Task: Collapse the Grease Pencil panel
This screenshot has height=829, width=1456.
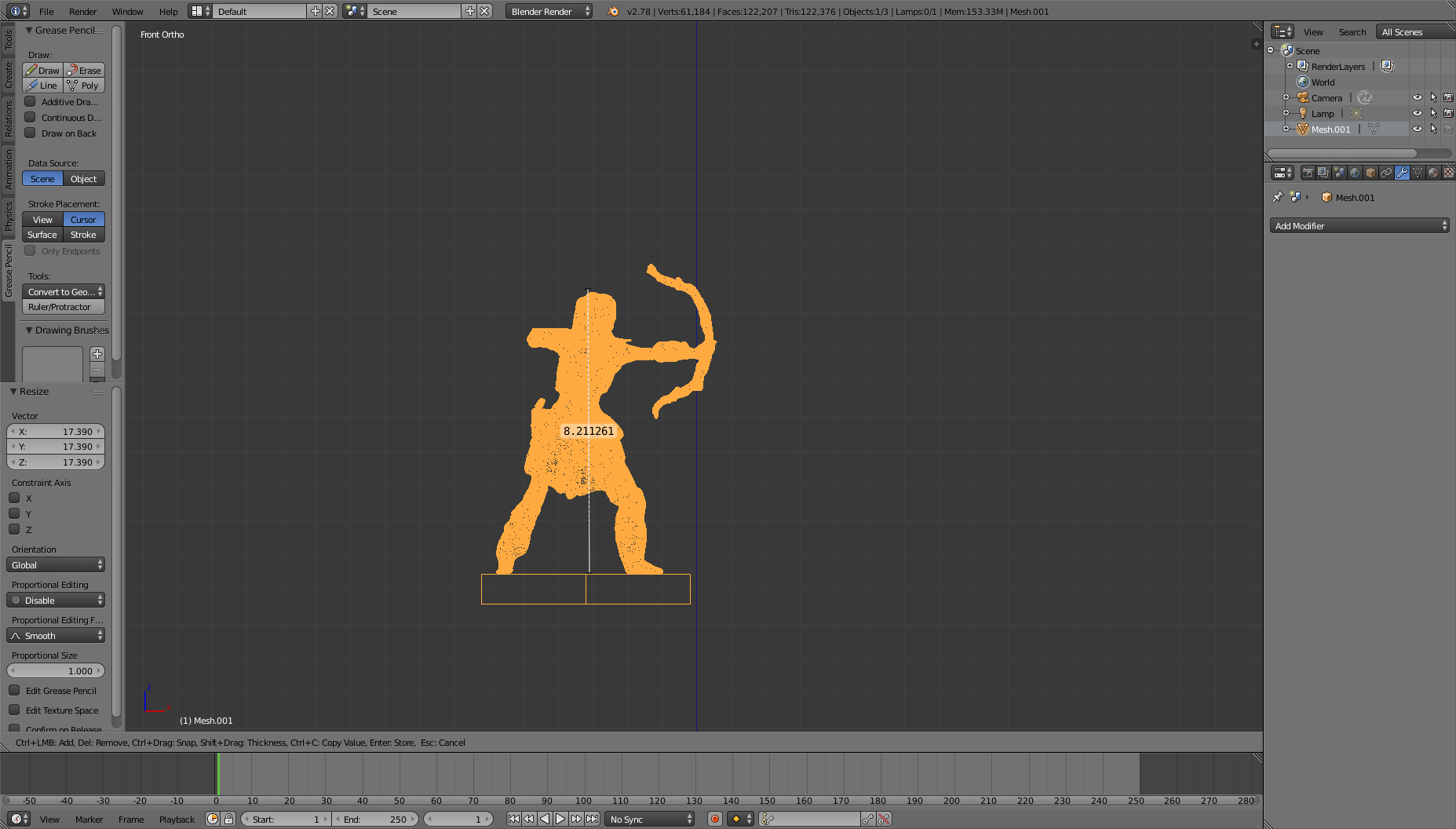Action: coord(29,30)
